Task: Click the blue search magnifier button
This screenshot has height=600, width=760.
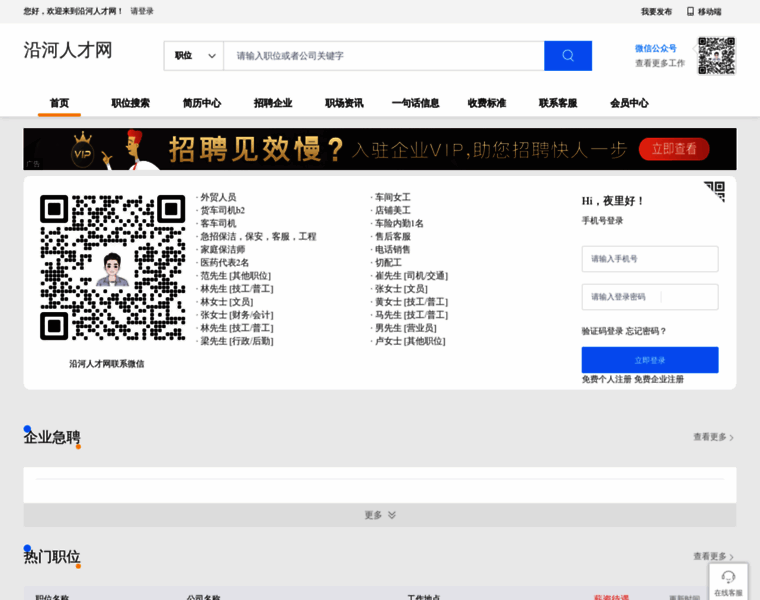Action: click(x=567, y=56)
